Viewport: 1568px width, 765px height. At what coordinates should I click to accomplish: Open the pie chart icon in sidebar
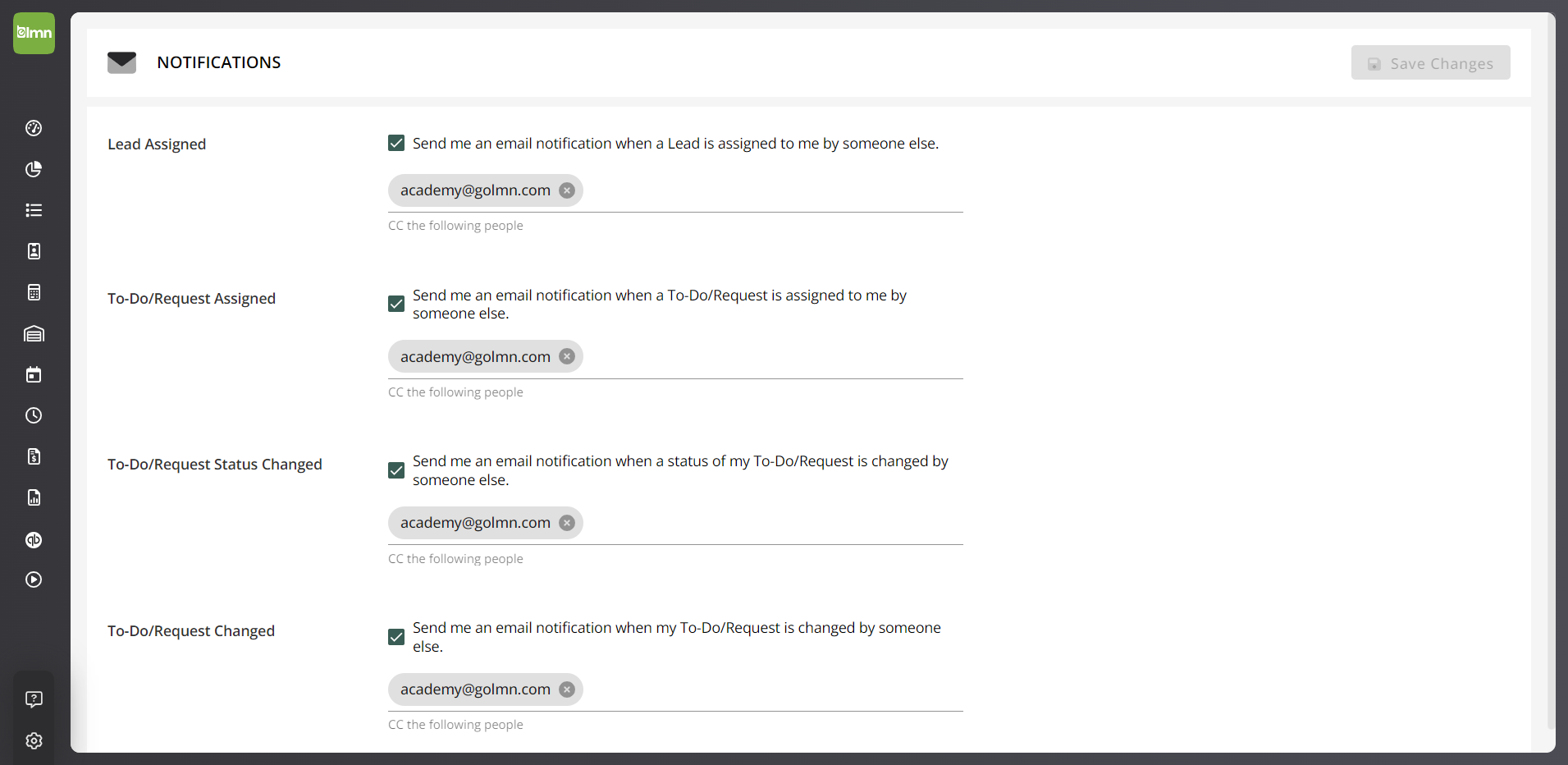34,169
